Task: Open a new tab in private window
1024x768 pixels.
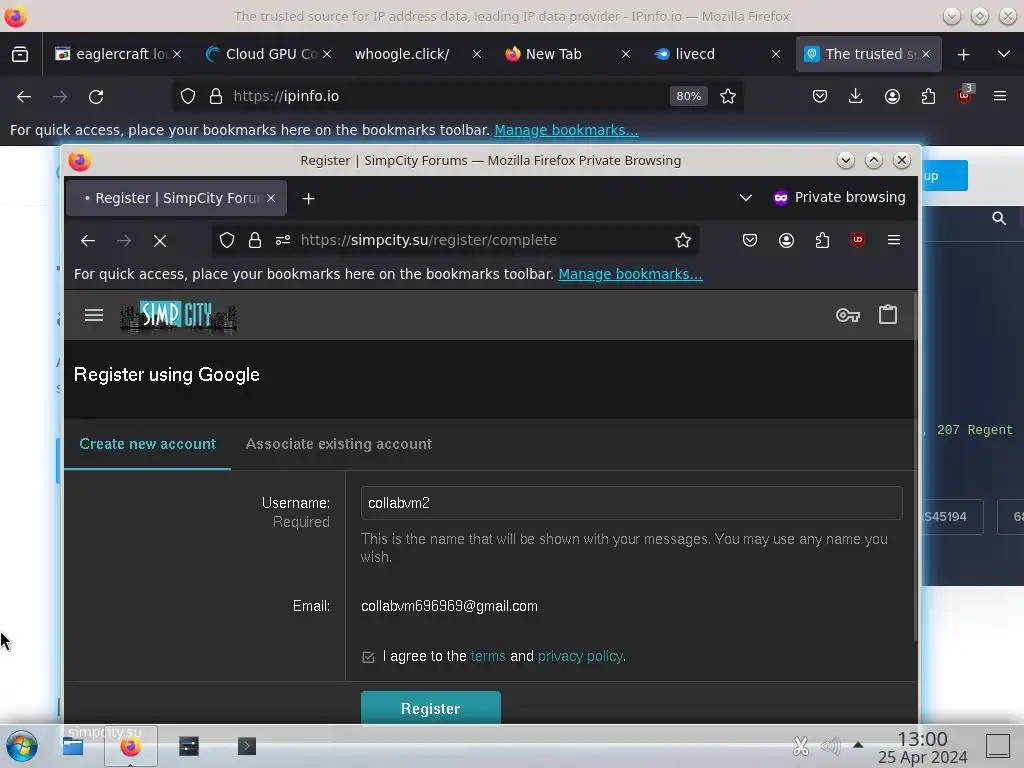Action: pyautogui.click(x=309, y=199)
